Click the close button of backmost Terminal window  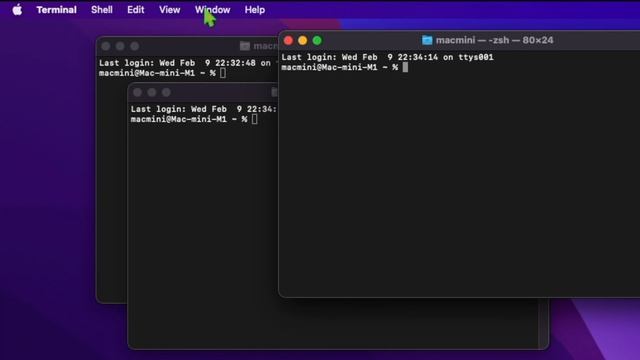point(106,46)
